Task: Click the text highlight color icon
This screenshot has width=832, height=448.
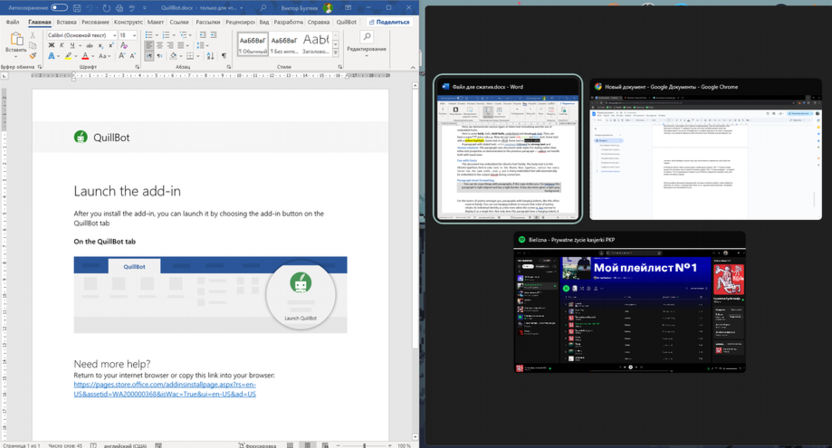Action: pyautogui.click(x=68, y=56)
